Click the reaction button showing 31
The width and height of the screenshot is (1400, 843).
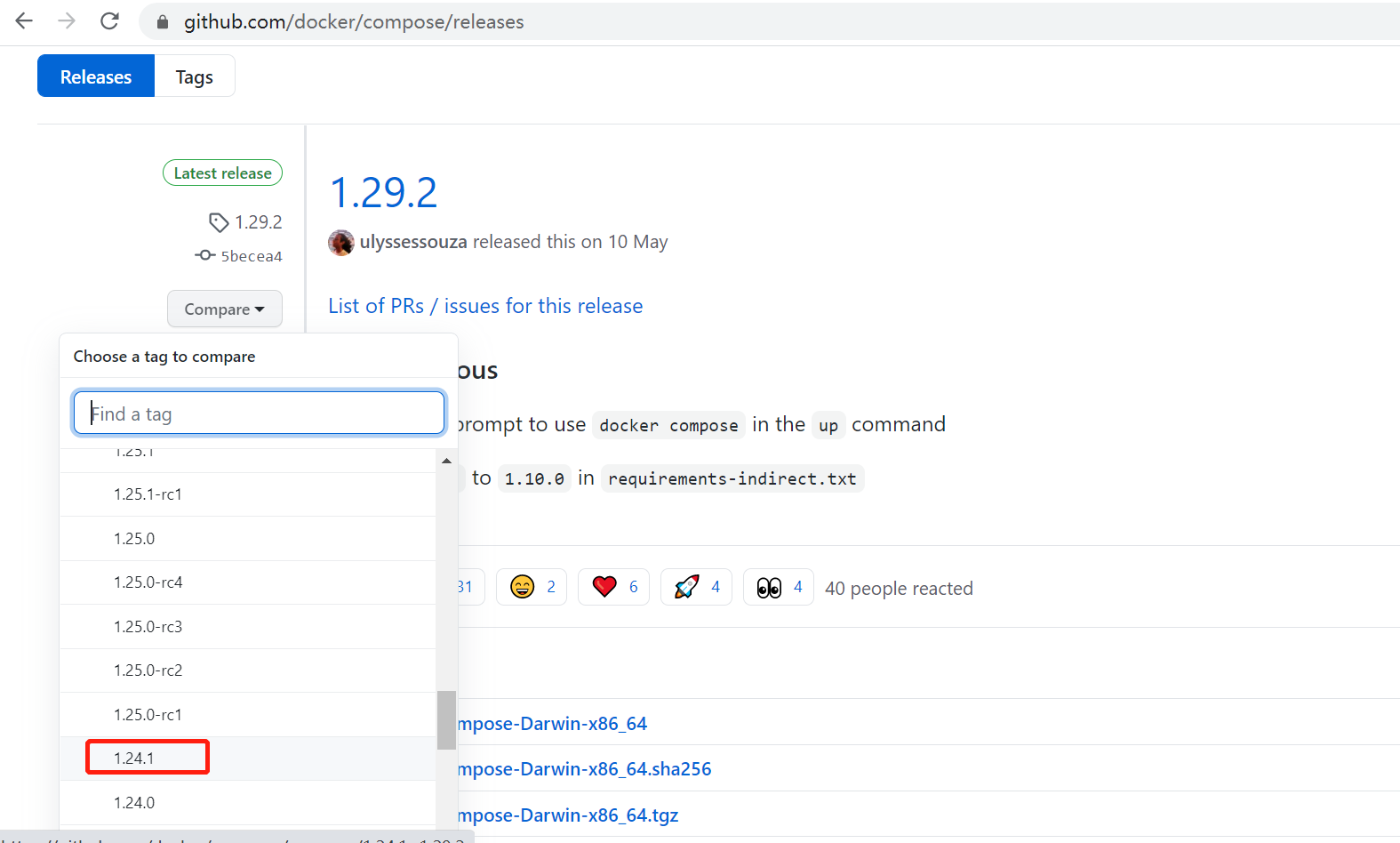point(470,587)
